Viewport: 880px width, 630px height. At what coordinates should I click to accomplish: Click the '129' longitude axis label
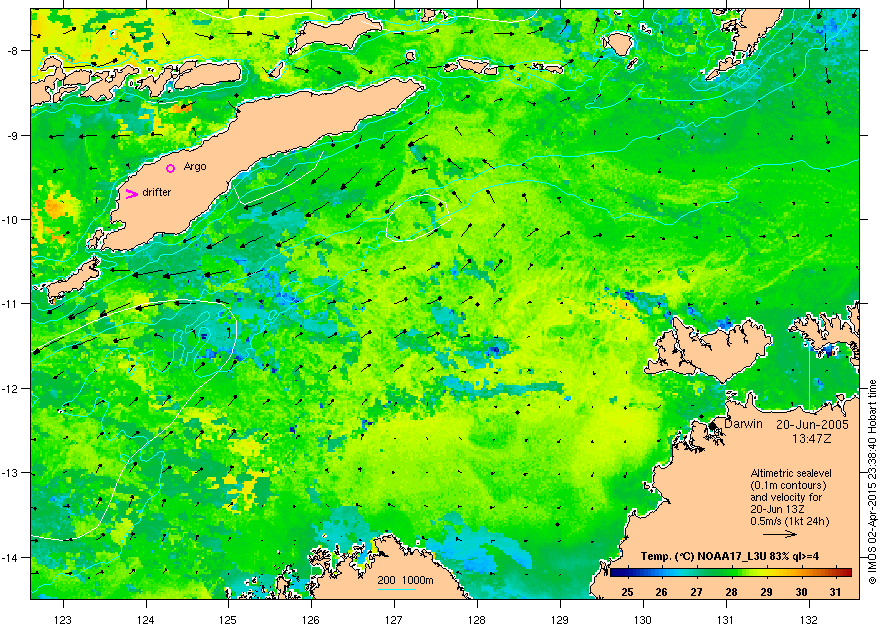560,620
